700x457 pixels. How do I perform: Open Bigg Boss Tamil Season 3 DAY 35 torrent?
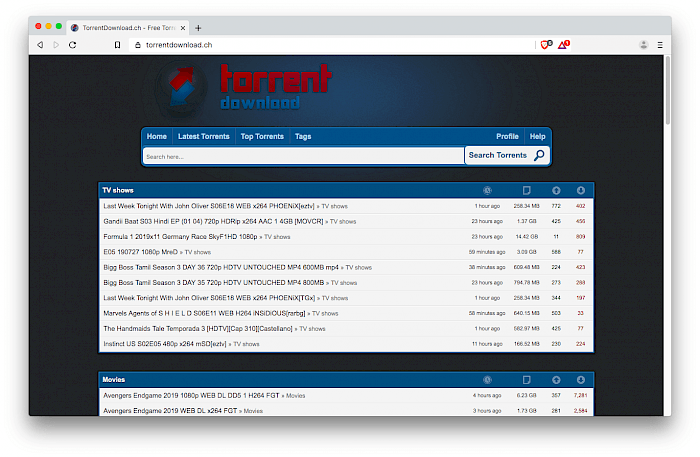(214, 283)
